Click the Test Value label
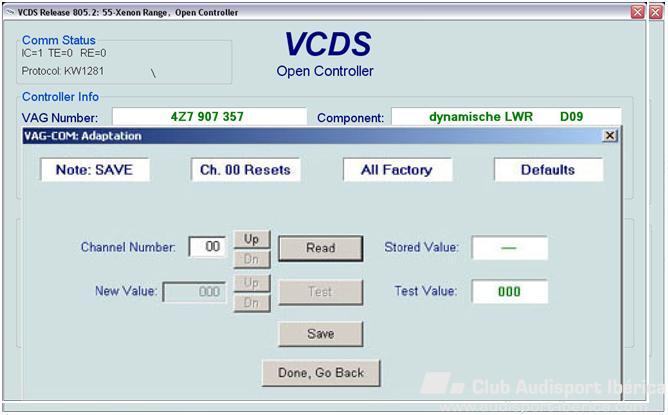The height and width of the screenshot is (415, 668). [x=426, y=291]
